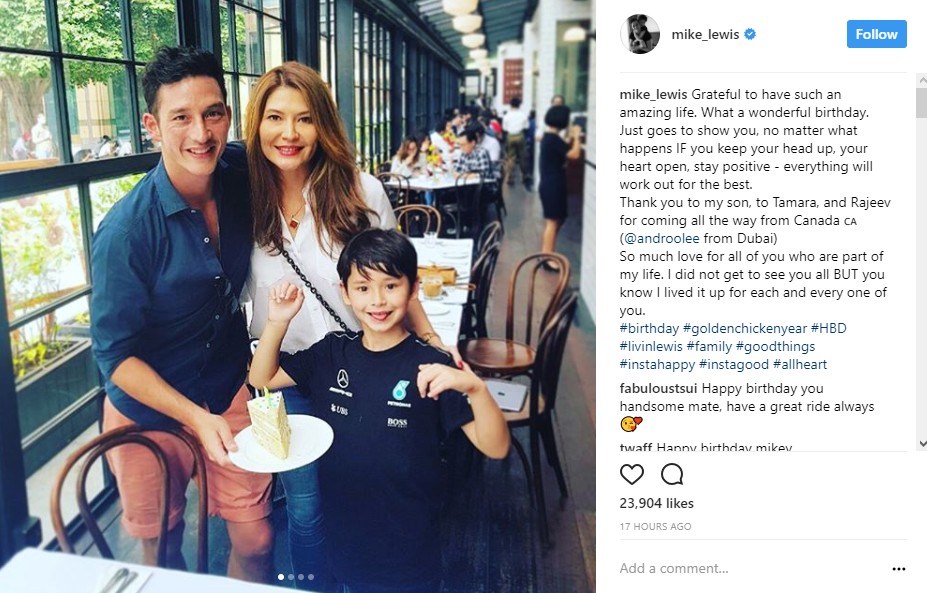Click the 17 hours ago timestamp
927x593 pixels.
(655, 526)
